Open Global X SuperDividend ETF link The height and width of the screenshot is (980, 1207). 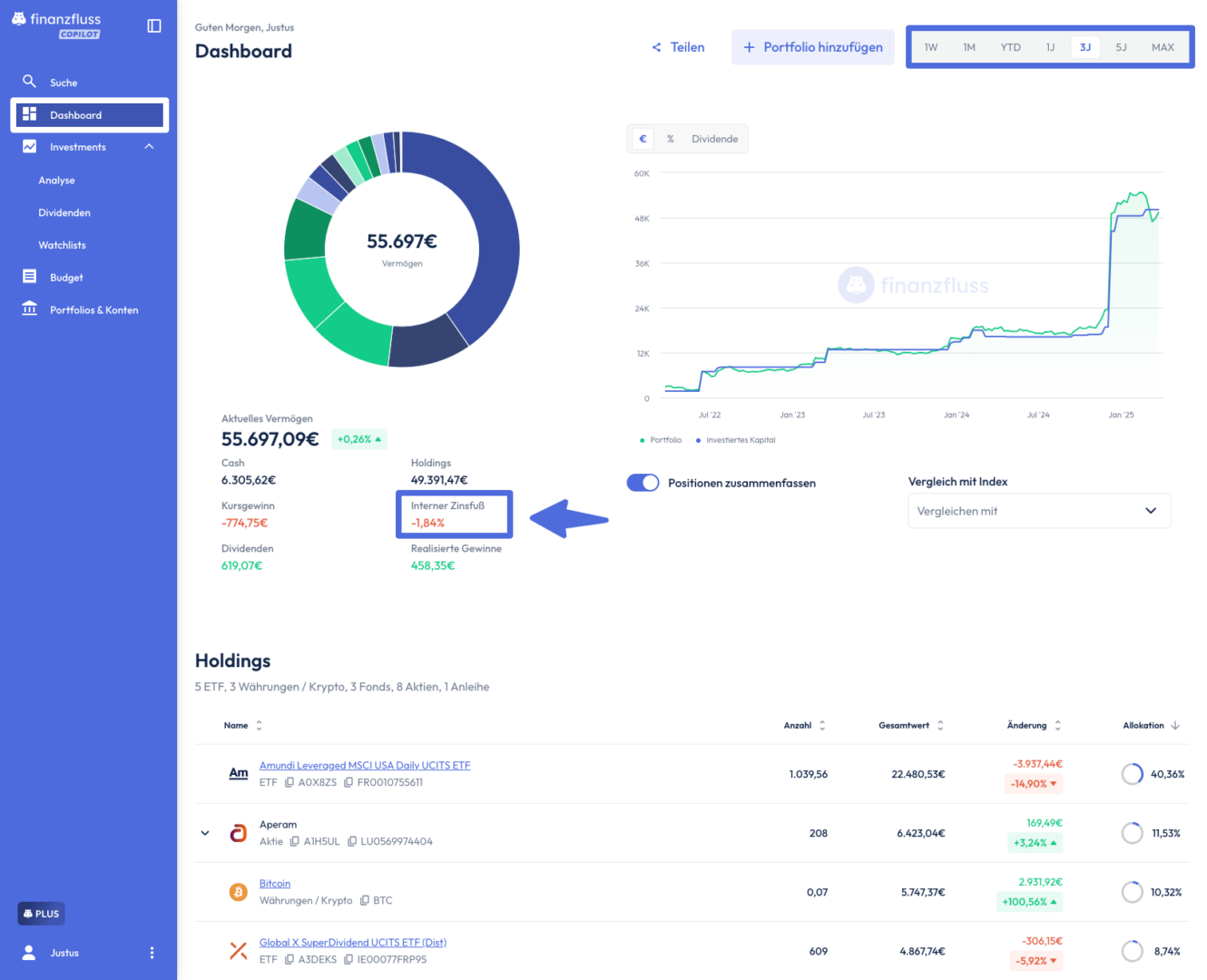point(353,943)
